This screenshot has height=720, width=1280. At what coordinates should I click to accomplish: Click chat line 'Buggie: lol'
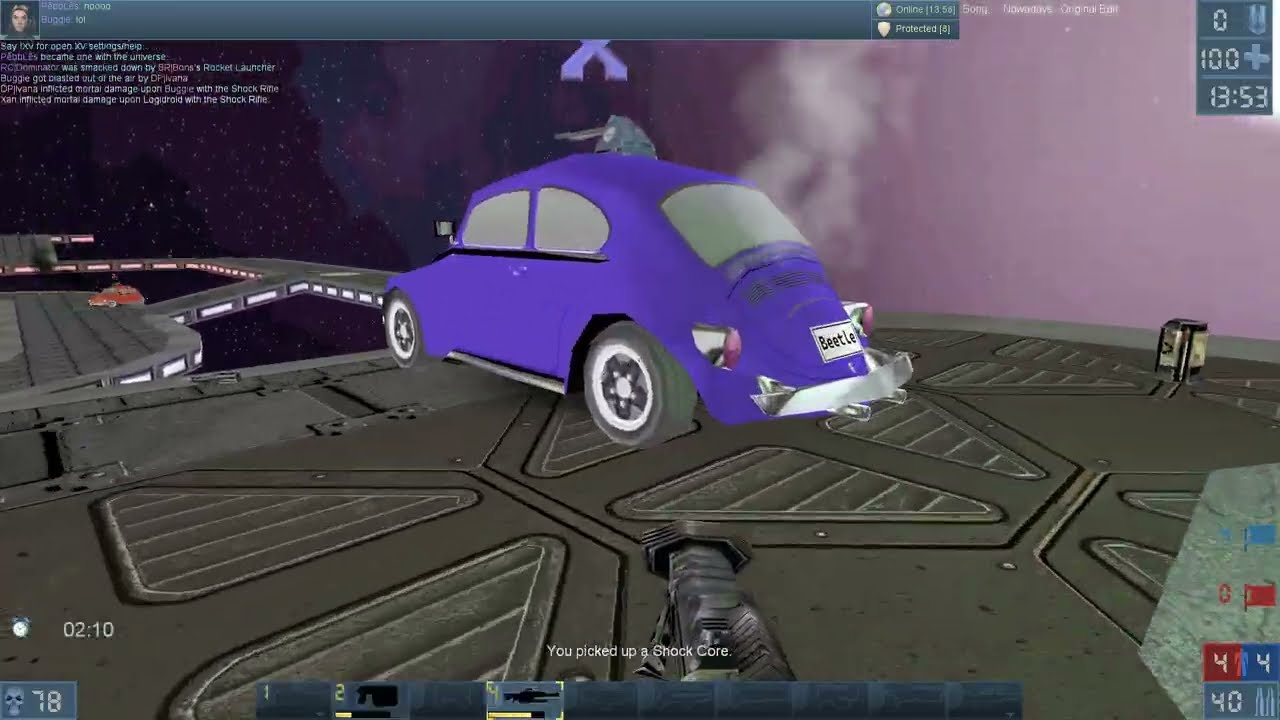click(63, 20)
